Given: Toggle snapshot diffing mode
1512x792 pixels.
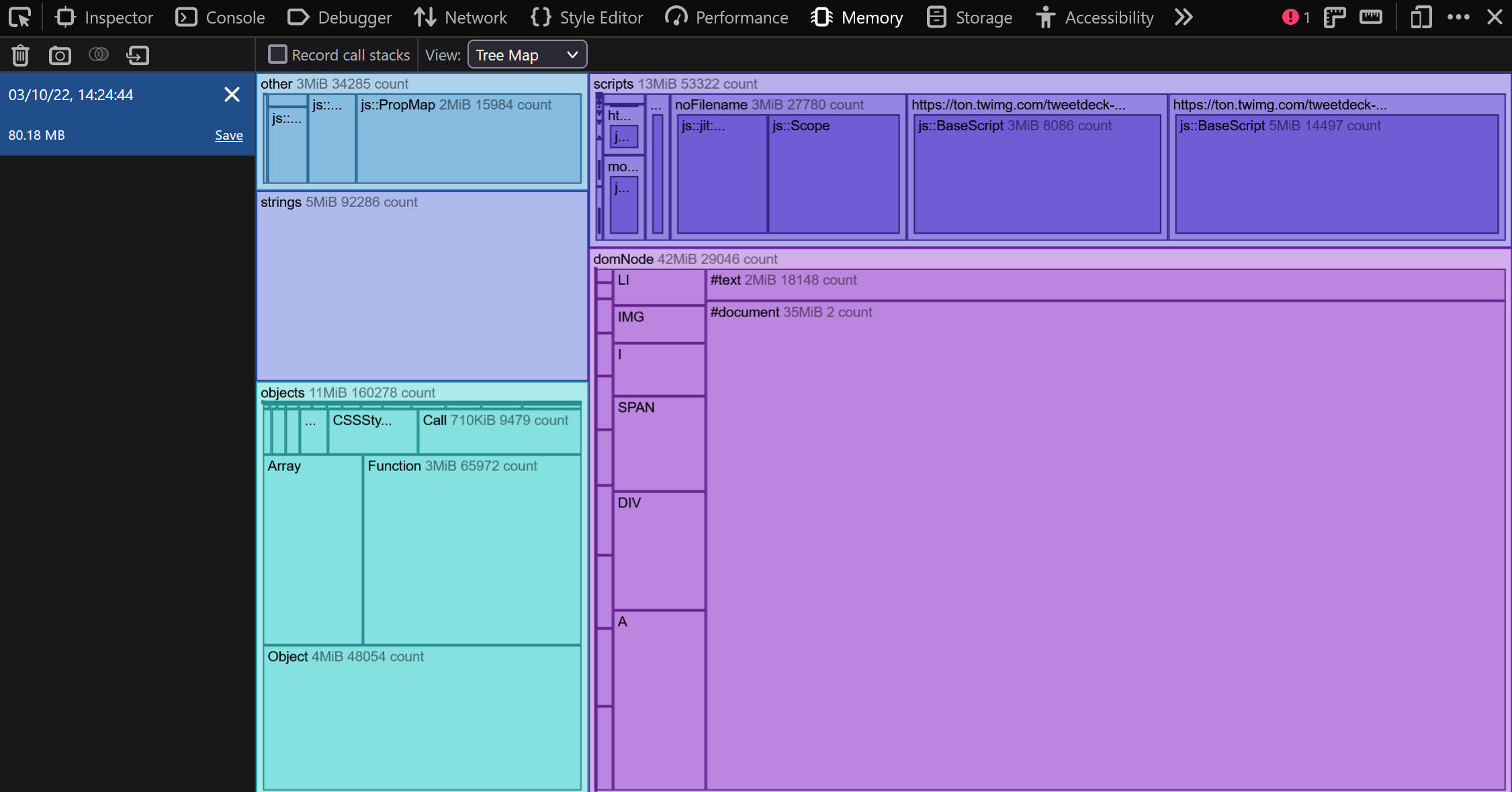Looking at the screenshot, I should click(x=98, y=55).
